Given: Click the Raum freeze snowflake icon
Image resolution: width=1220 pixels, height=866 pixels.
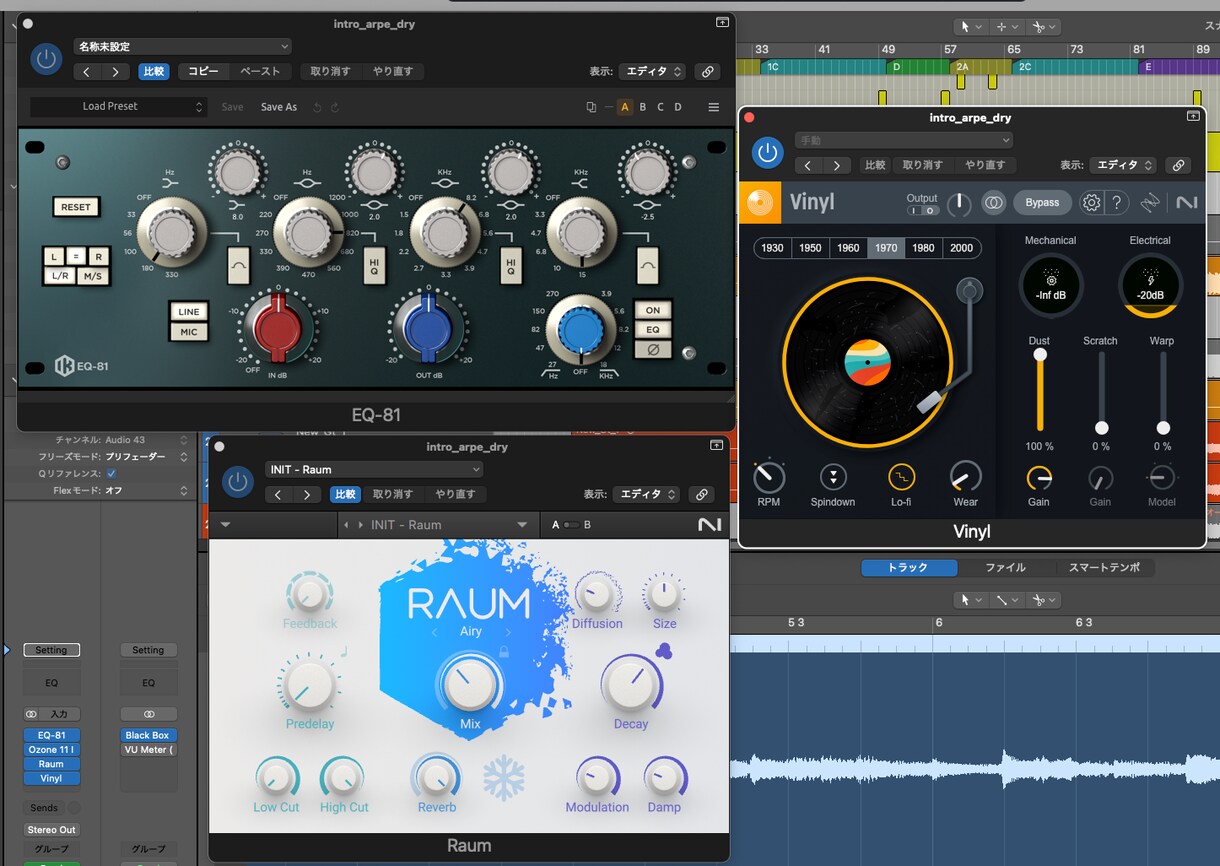Looking at the screenshot, I should (504, 779).
